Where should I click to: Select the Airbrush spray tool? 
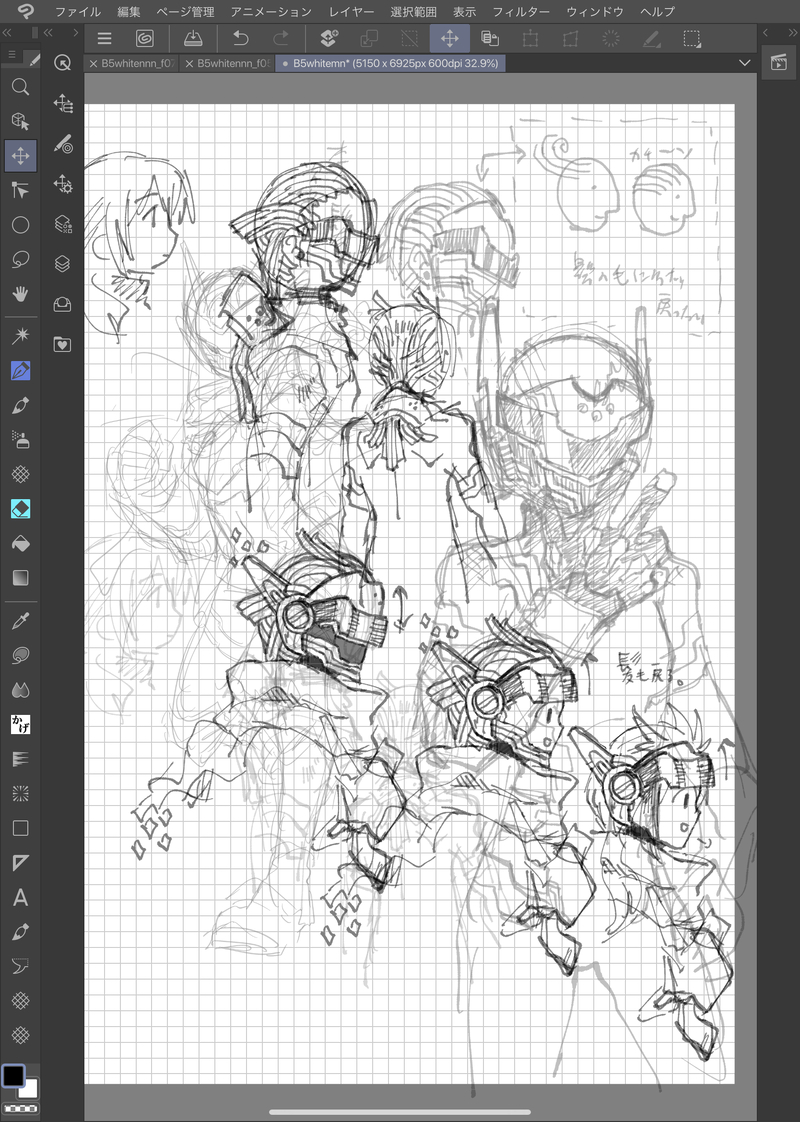[x=21, y=439]
